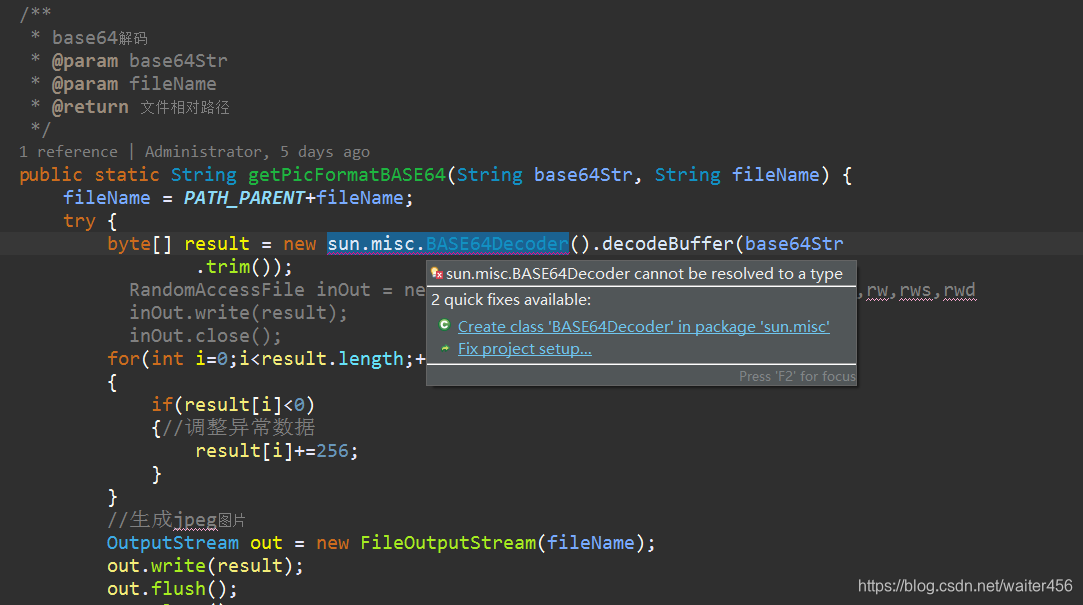Click the green class creation icon in quick fix popup
This screenshot has width=1083, height=605.
coord(444,325)
